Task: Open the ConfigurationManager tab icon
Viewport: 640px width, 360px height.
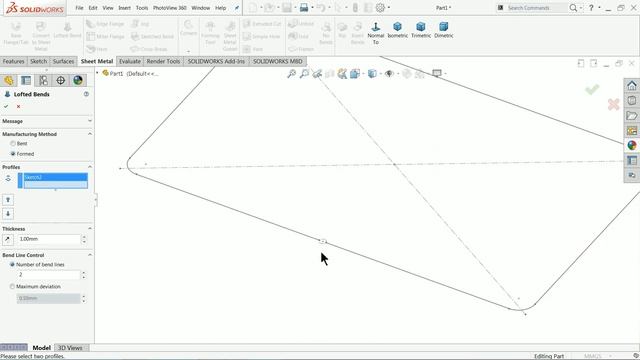Action: tap(43, 80)
